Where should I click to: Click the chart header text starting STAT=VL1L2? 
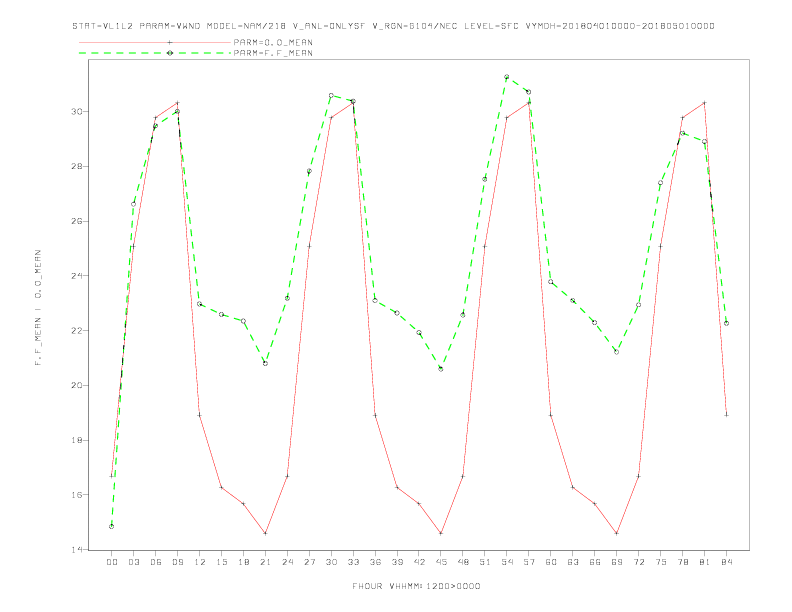pos(393,26)
